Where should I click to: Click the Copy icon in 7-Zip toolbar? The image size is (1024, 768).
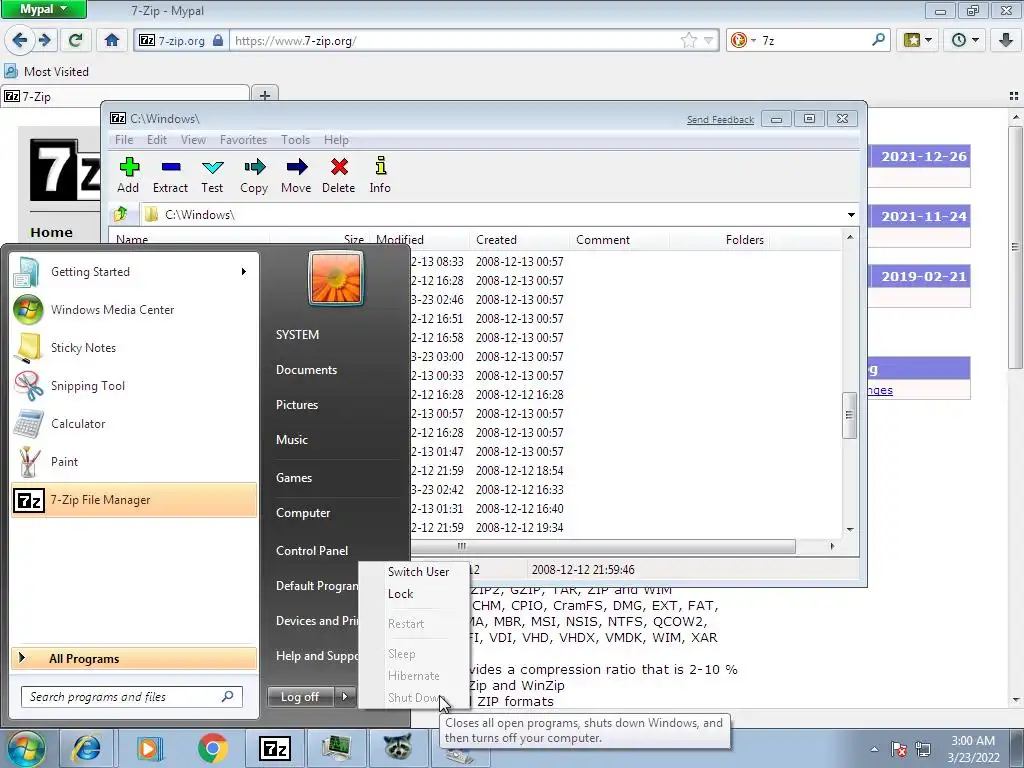tap(254, 167)
